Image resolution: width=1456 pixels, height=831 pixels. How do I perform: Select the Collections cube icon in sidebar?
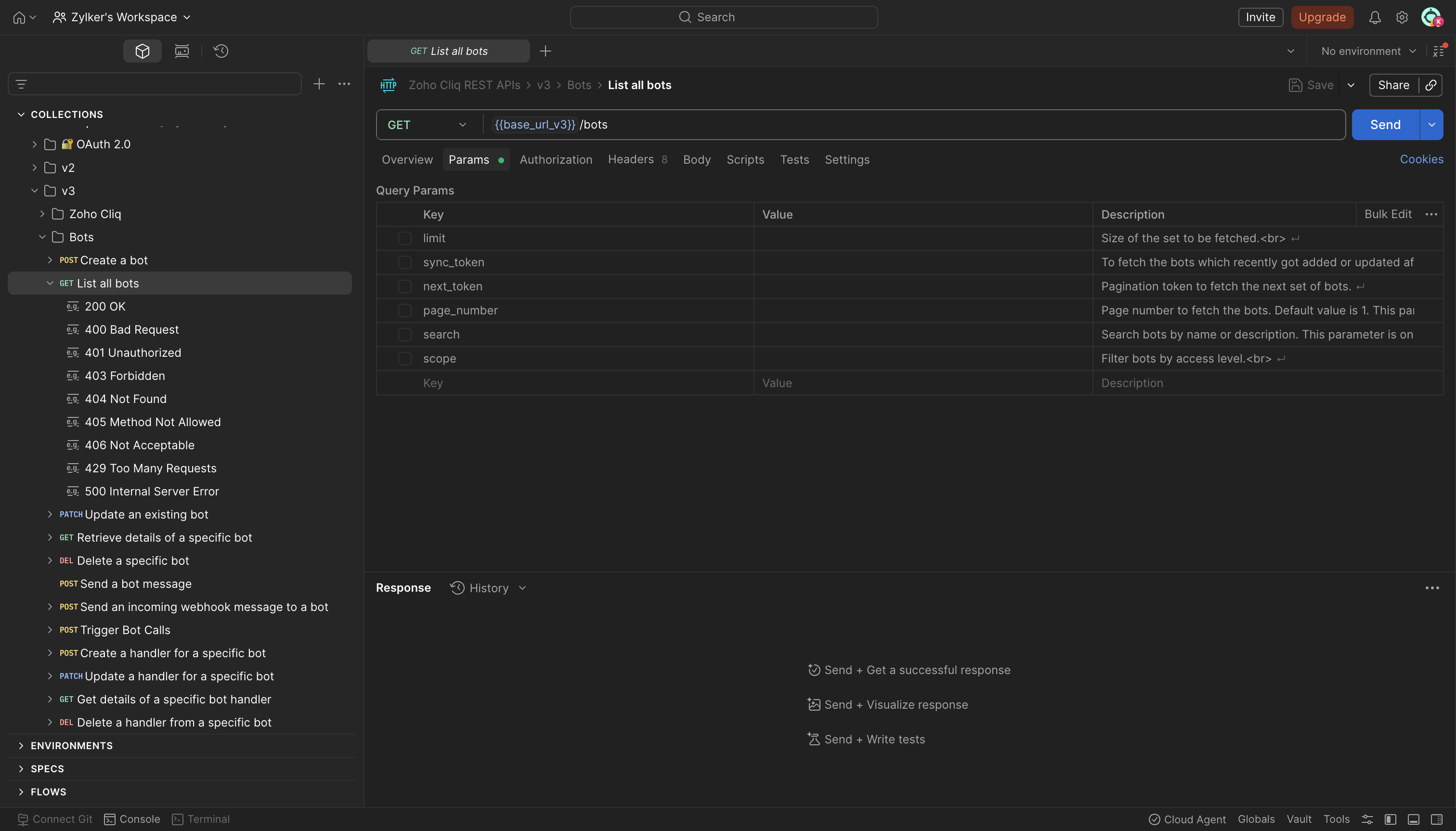pyautogui.click(x=142, y=51)
